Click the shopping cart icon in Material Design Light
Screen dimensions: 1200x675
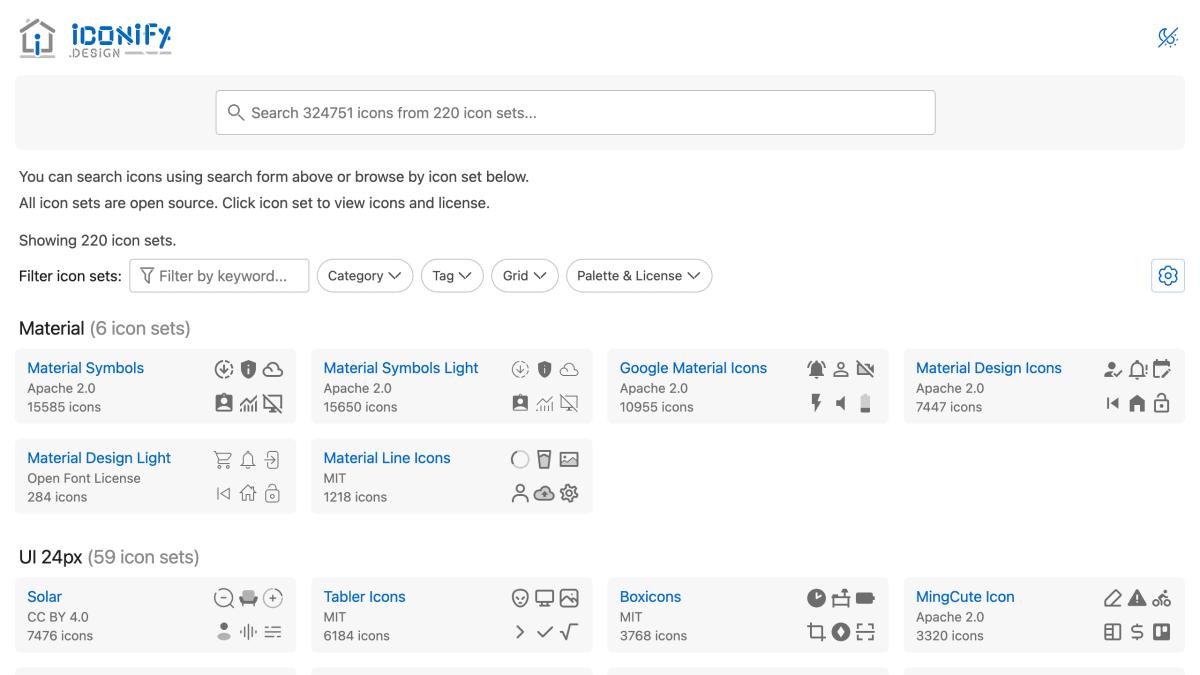click(224, 460)
